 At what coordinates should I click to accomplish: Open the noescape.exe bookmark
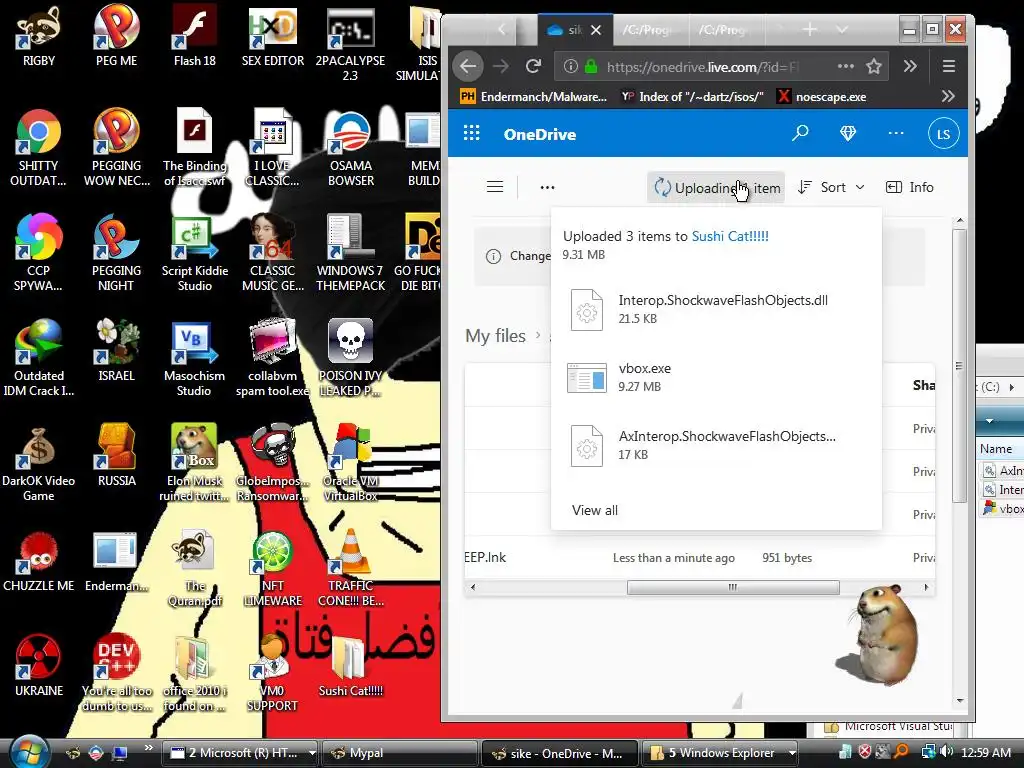[x=822, y=97]
